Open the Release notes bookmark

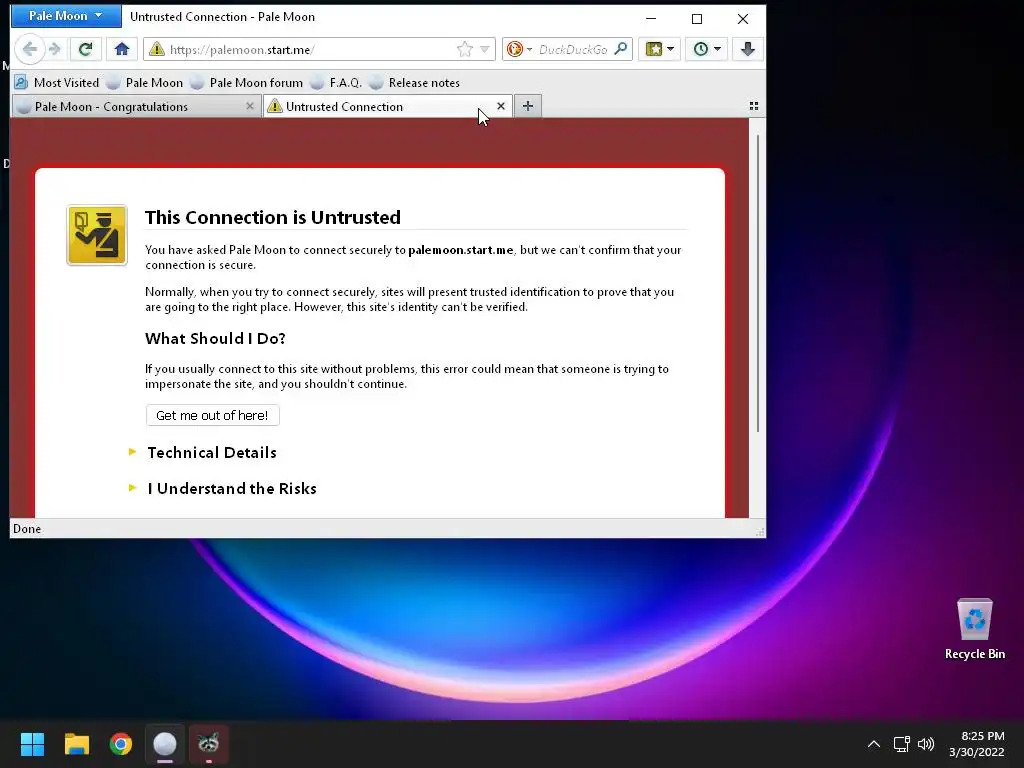(x=415, y=83)
